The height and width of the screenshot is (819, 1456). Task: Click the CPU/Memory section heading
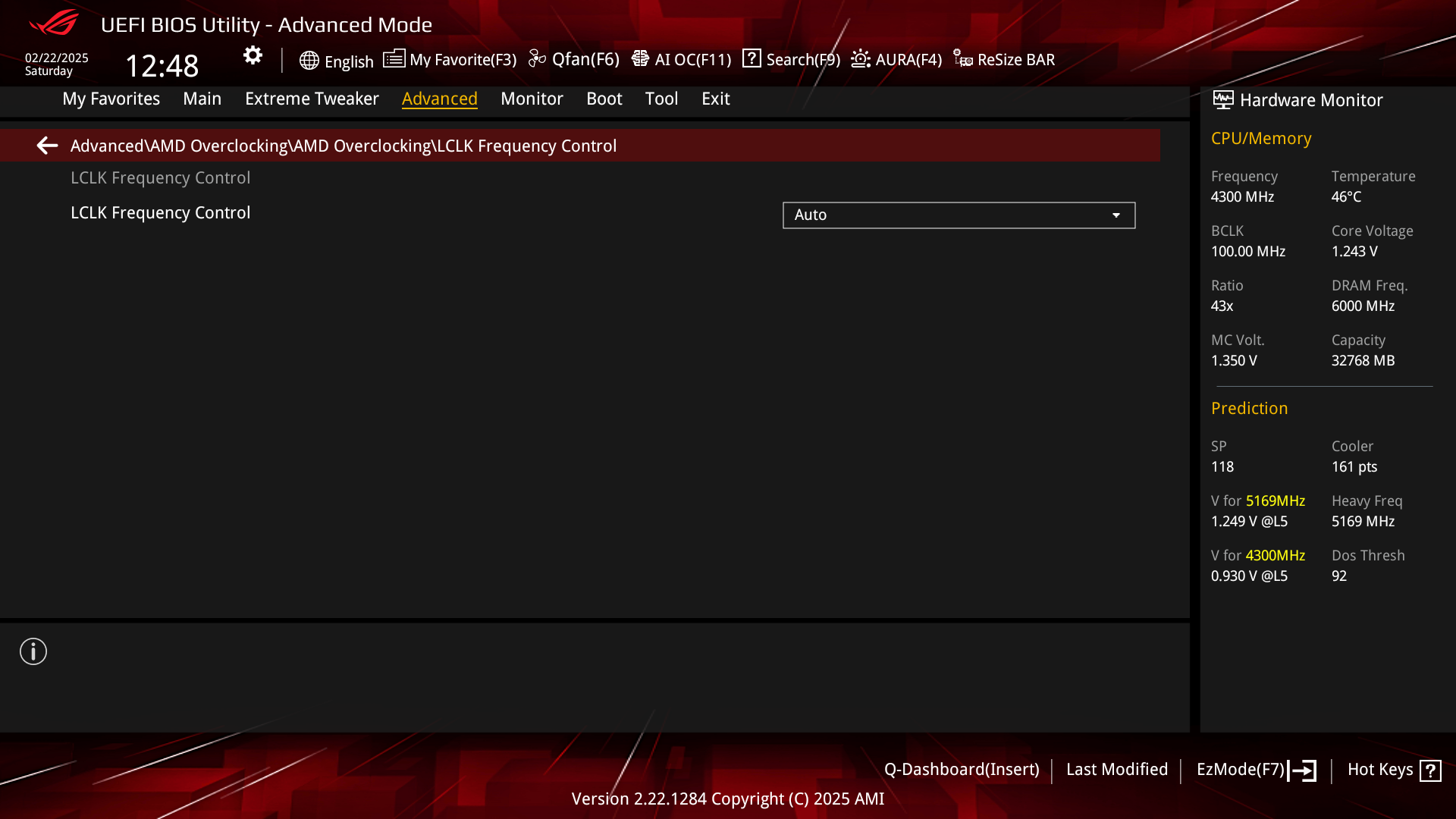[x=1261, y=139]
